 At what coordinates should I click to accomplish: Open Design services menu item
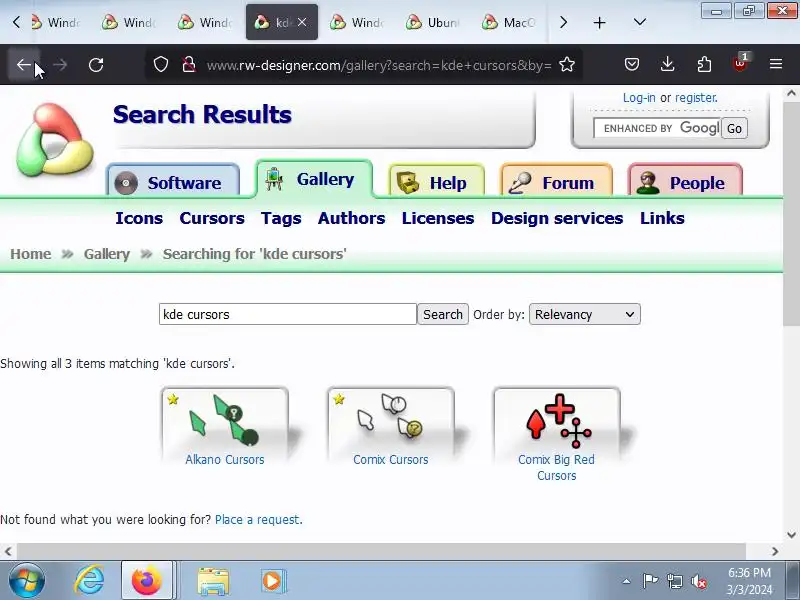click(557, 218)
